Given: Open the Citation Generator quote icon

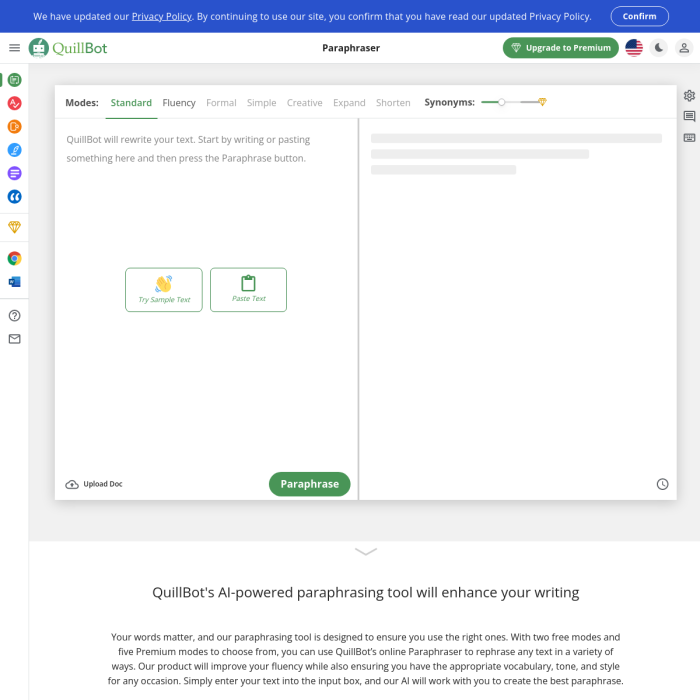Looking at the screenshot, I should (x=14, y=197).
